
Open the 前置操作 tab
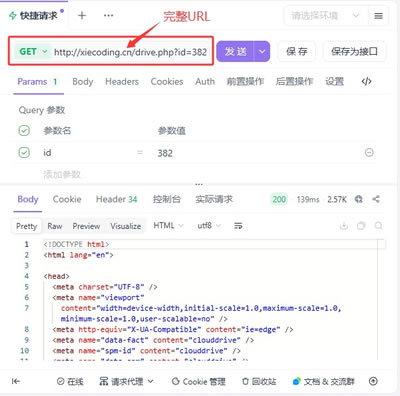point(245,82)
